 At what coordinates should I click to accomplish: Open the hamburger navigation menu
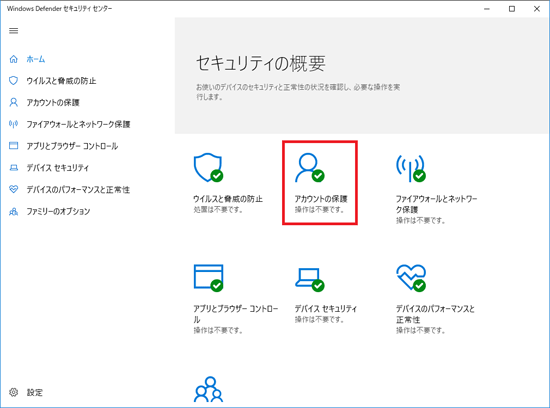pyautogui.click(x=14, y=31)
